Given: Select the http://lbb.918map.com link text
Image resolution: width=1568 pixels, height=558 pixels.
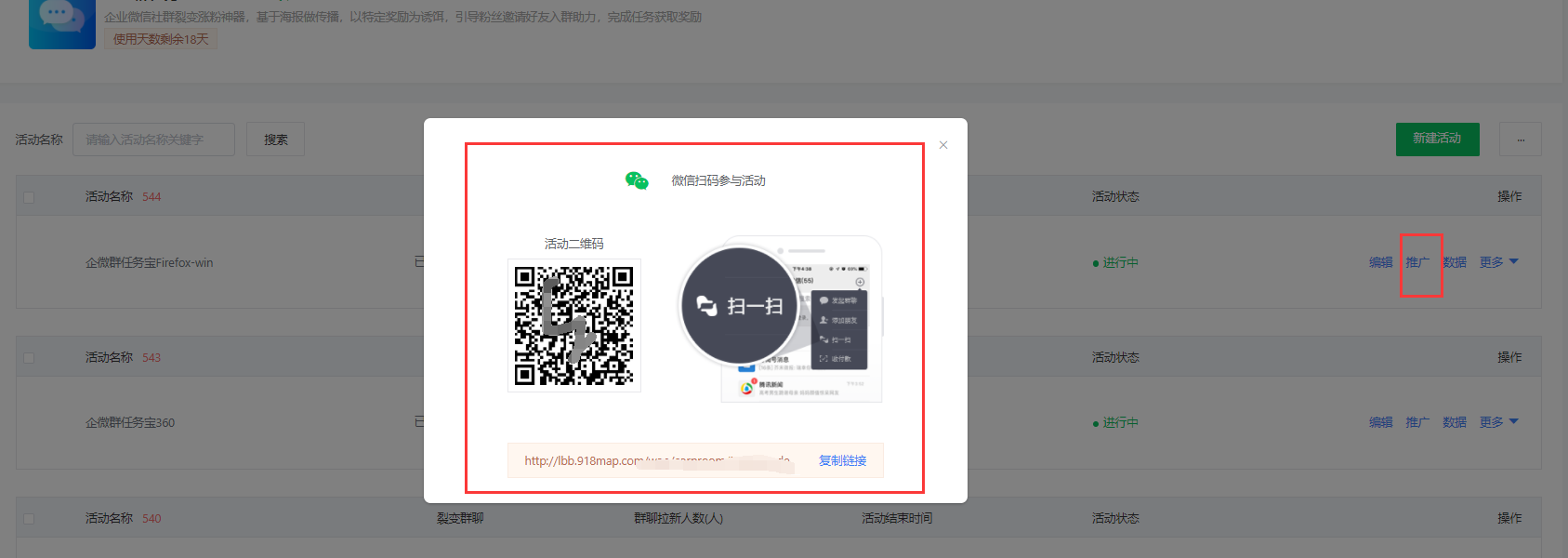Looking at the screenshot, I should coord(656,460).
